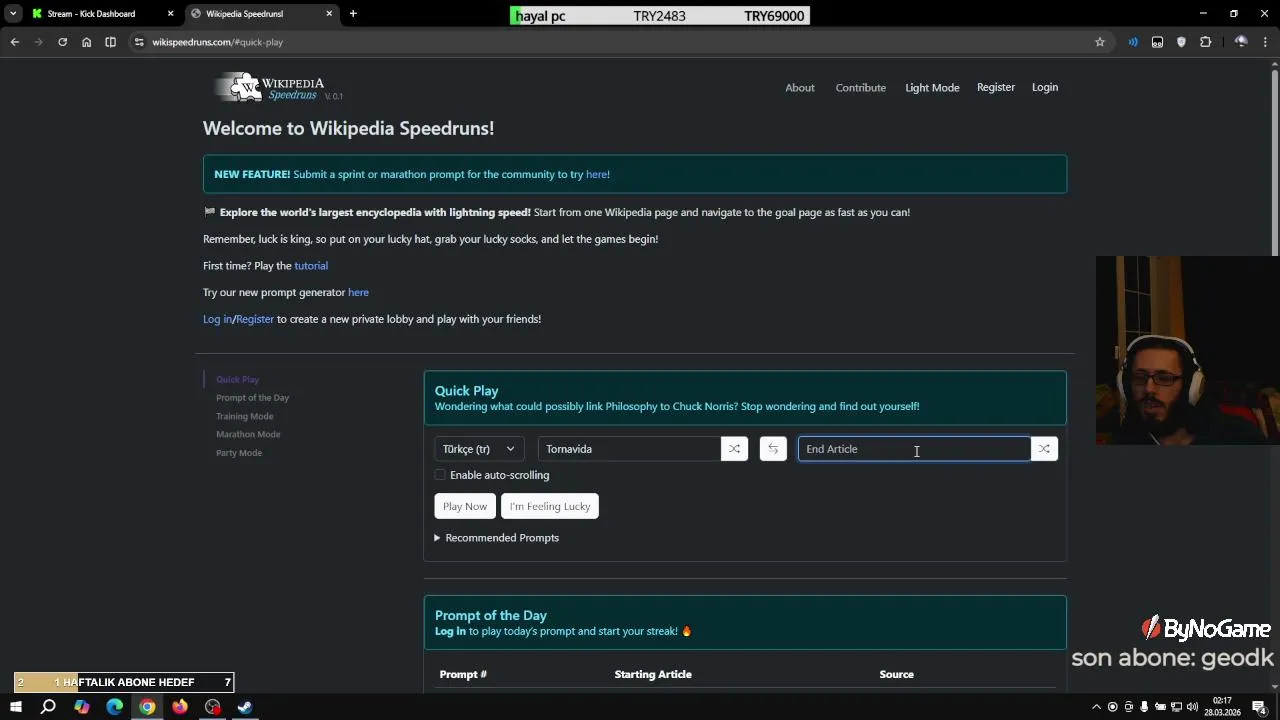
Task: Open a new browser tab
Action: coord(353,14)
